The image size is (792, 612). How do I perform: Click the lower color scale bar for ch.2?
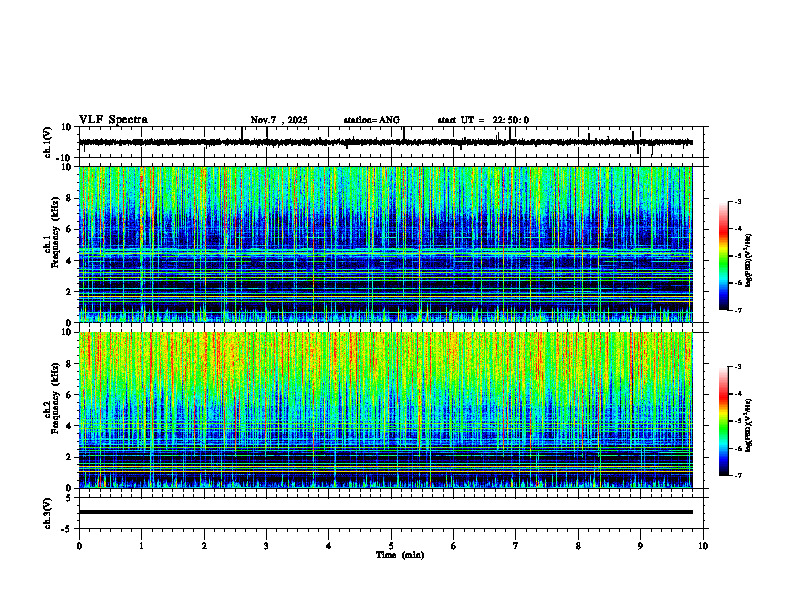coord(723,421)
